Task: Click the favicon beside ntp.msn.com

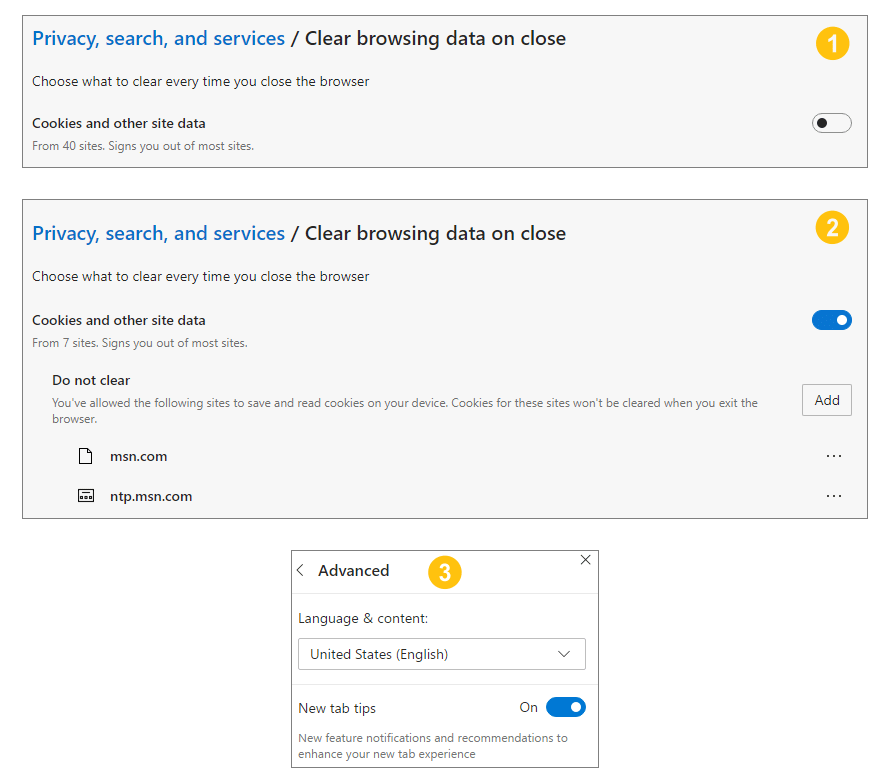Action: tap(84, 495)
